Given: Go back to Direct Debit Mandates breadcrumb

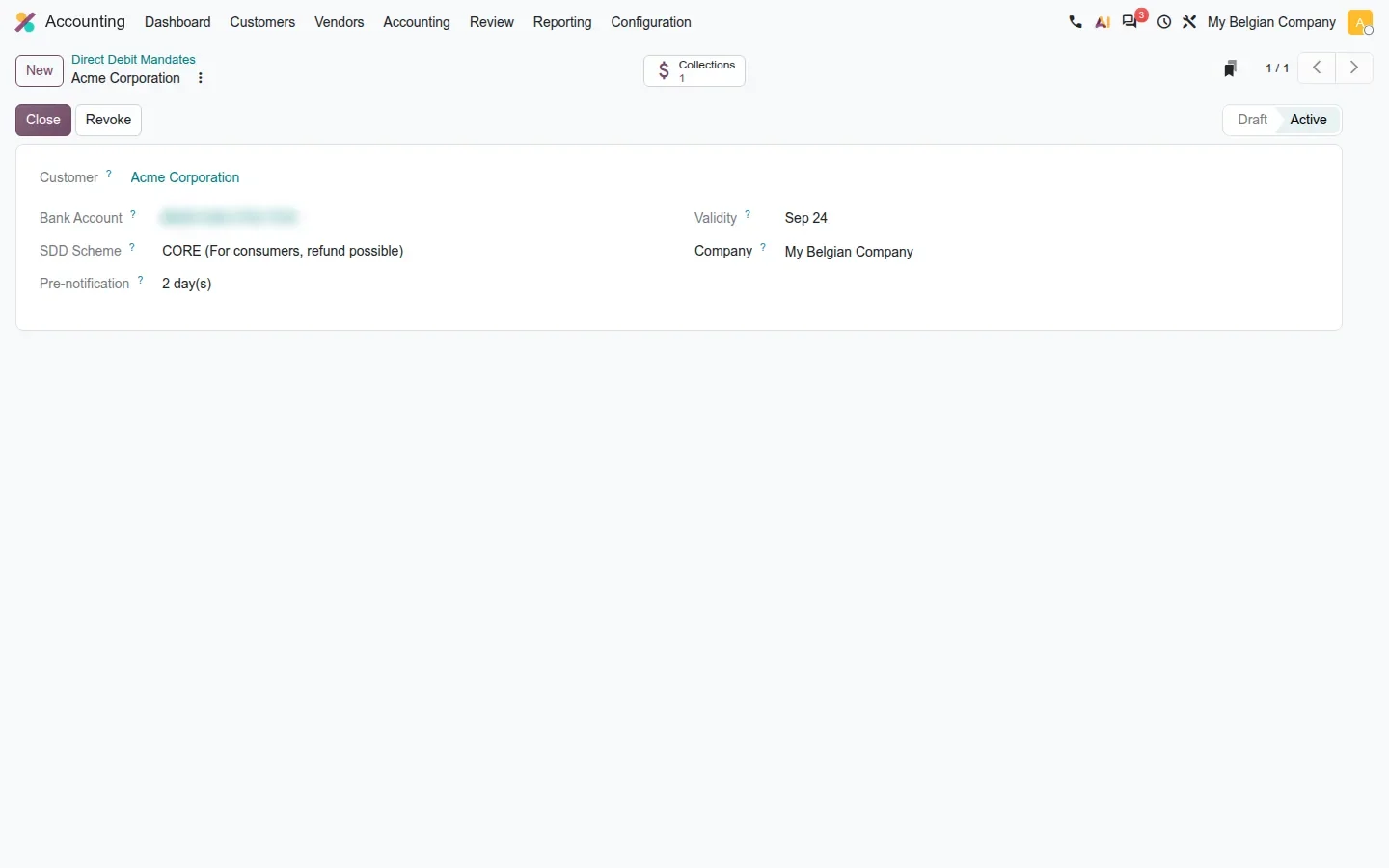Looking at the screenshot, I should point(133,60).
